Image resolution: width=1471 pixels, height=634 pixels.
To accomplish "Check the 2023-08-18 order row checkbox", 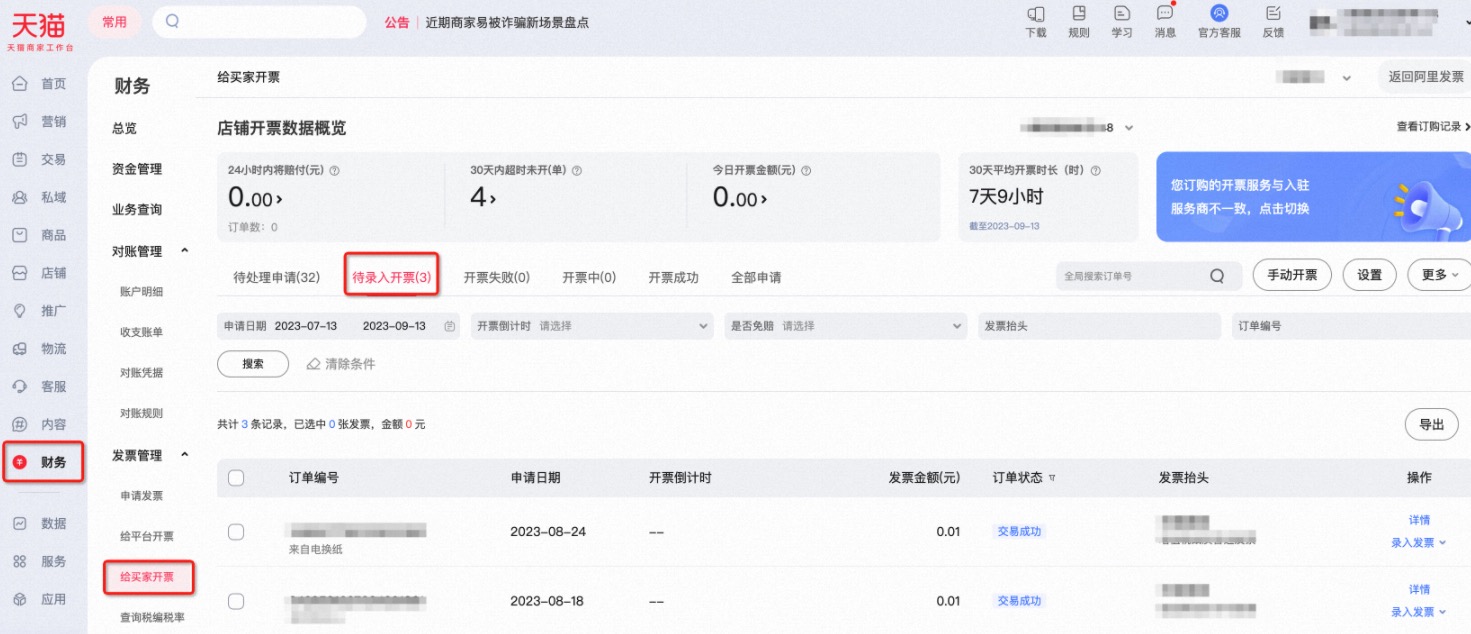I will (236, 601).
